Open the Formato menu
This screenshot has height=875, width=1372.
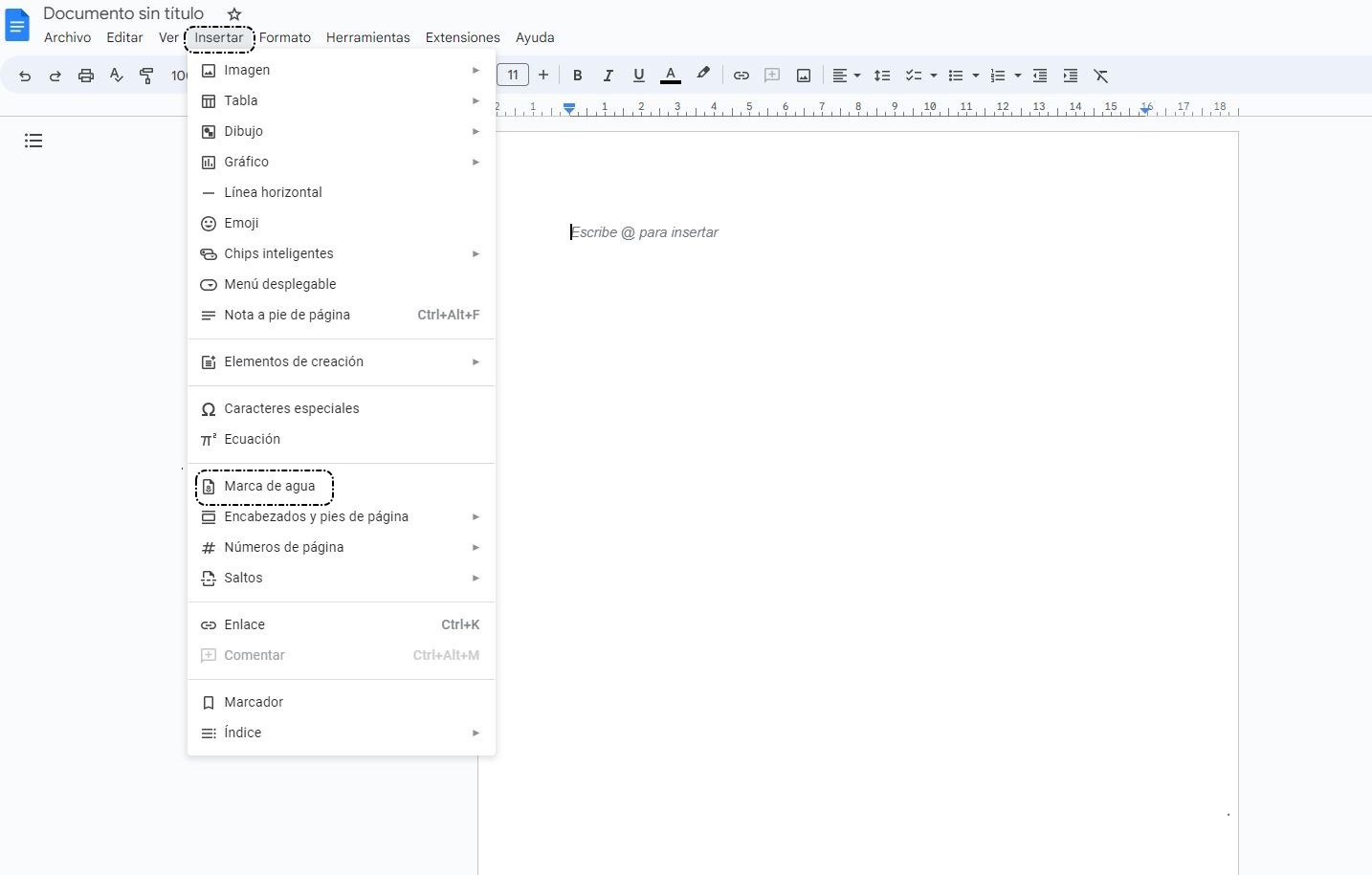pyautogui.click(x=284, y=37)
